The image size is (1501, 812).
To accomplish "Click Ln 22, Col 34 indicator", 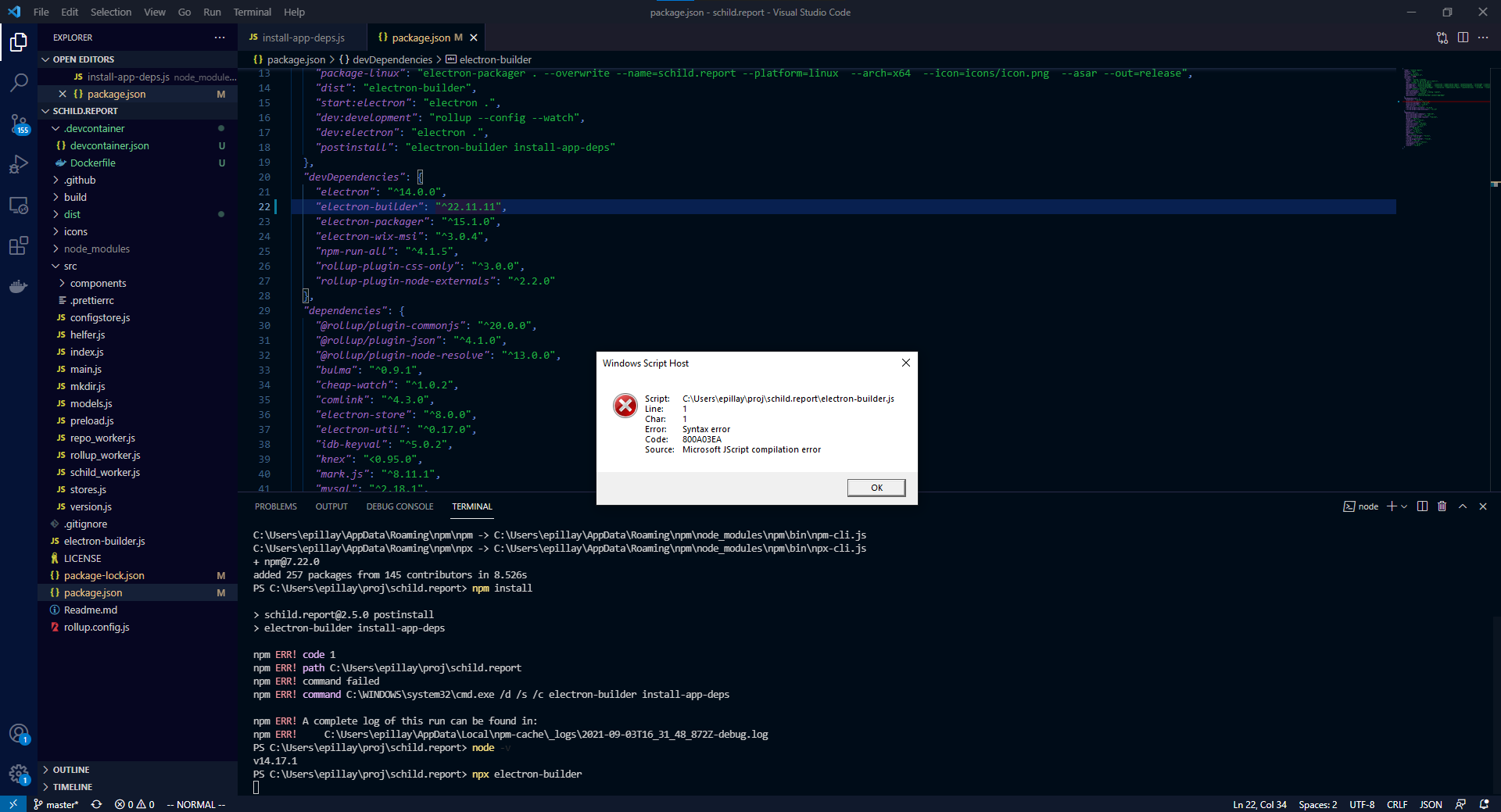I will pos(1259,804).
